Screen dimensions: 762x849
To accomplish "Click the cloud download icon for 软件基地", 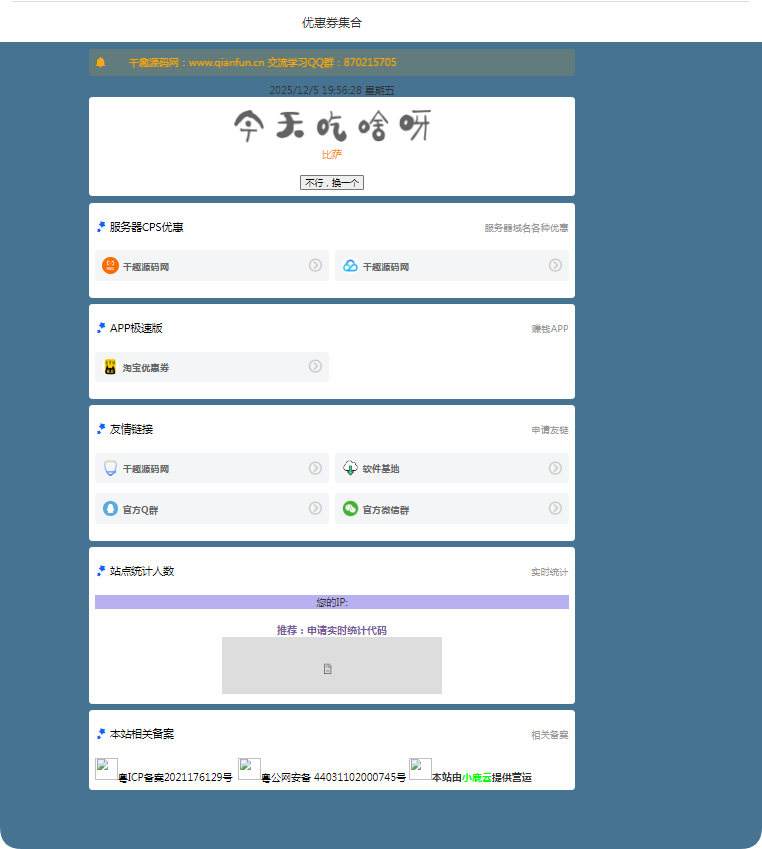I will [350, 468].
